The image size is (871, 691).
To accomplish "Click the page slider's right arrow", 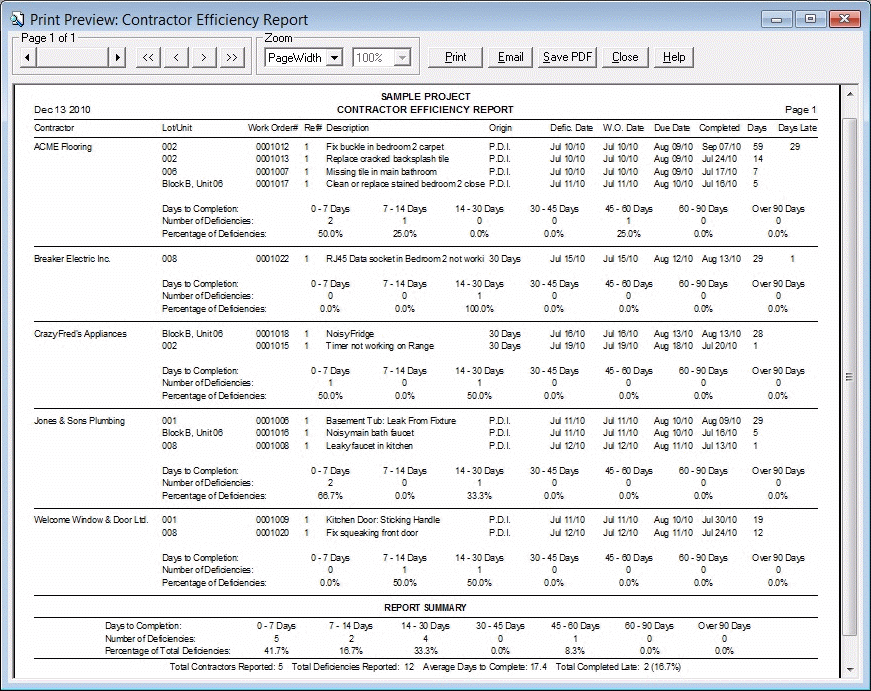I will coord(117,57).
